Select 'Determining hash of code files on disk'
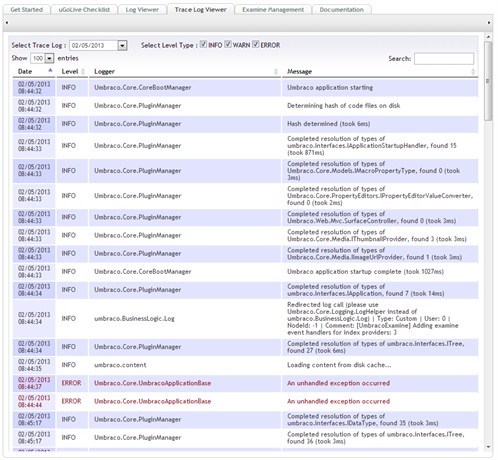The width and height of the screenshot is (498, 460). click(344, 106)
